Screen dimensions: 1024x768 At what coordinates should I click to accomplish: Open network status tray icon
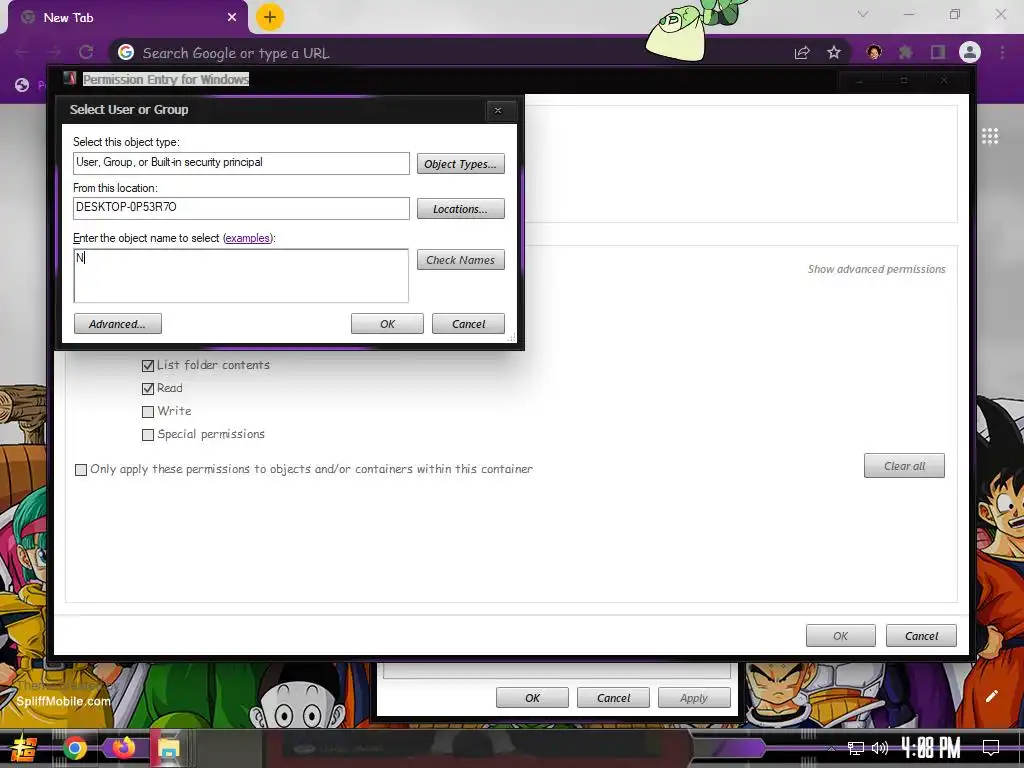coord(856,748)
